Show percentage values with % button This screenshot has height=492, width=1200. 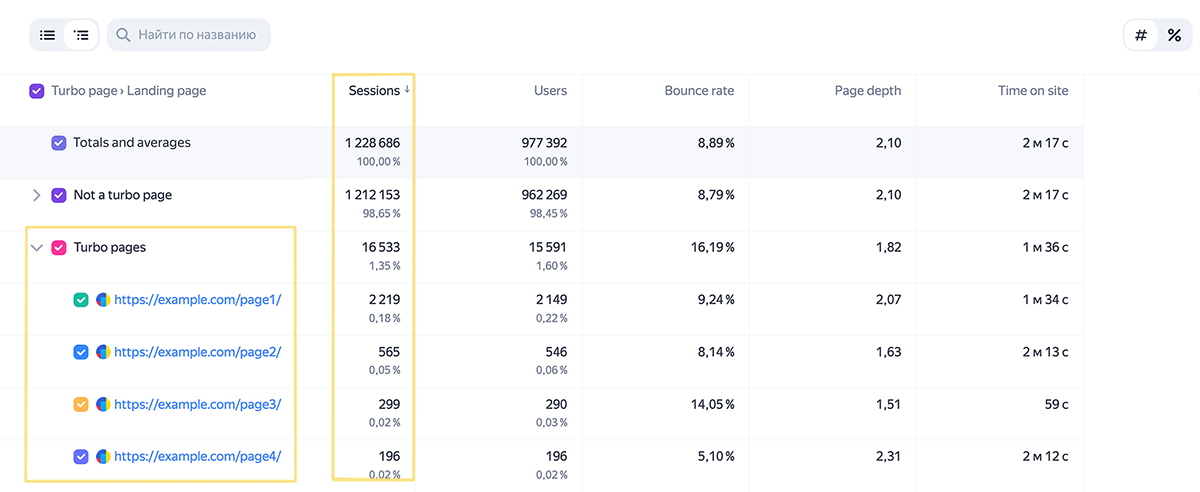point(1174,35)
